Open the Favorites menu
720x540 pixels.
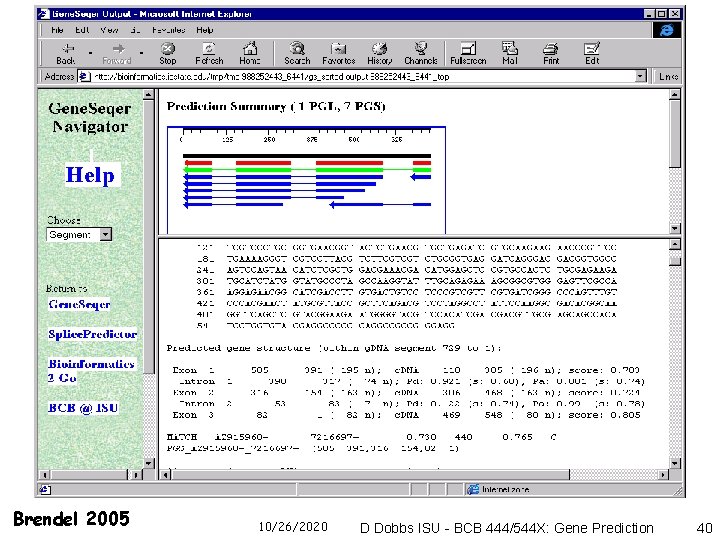[169, 30]
